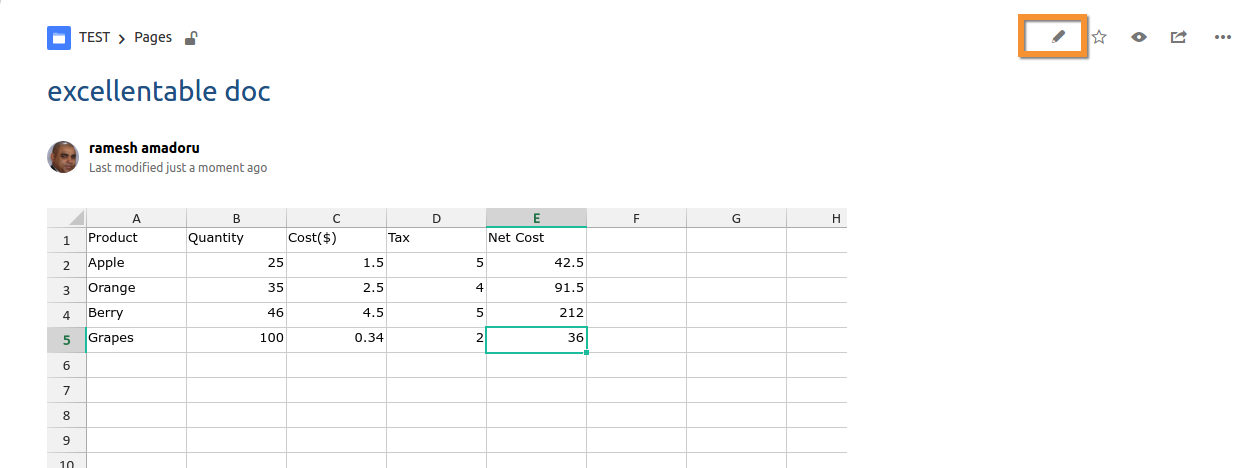Open ramesh amadoru author profile link

[x=144, y=148]
